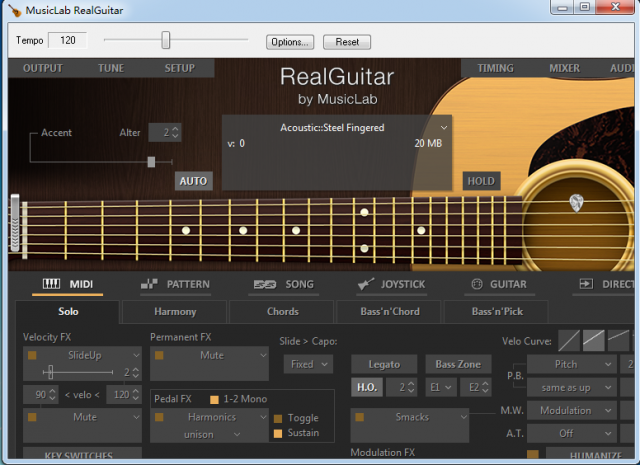Image resolution: width=640 pixels, height=465 pixels.
Task: Open the Bass'n'Chord tab
Action: click(x=390, y=312)
